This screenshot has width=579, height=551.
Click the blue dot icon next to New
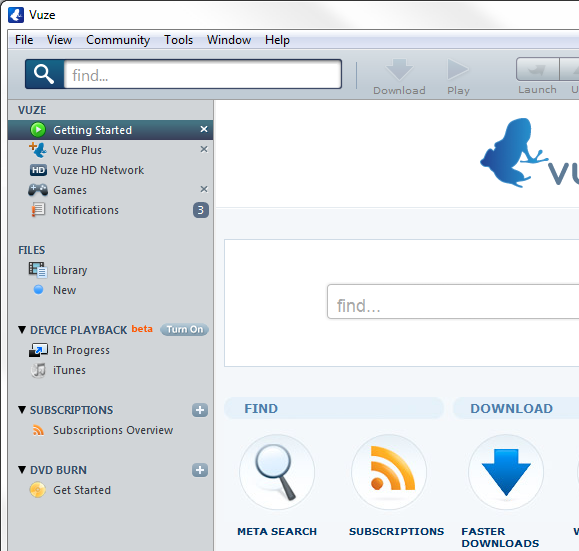[x=38, y=290]
